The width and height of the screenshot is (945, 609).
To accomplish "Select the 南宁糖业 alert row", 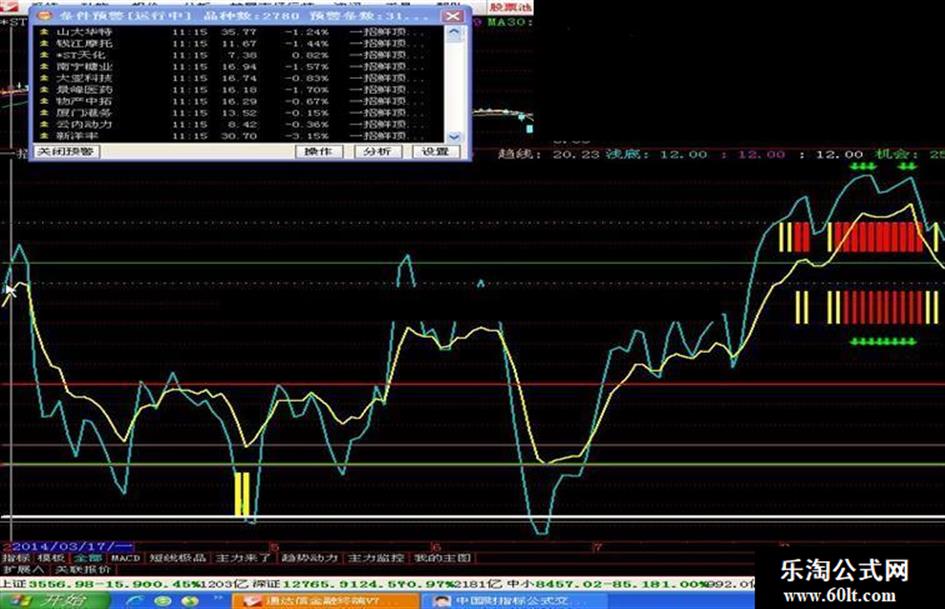I will [240, 66].
